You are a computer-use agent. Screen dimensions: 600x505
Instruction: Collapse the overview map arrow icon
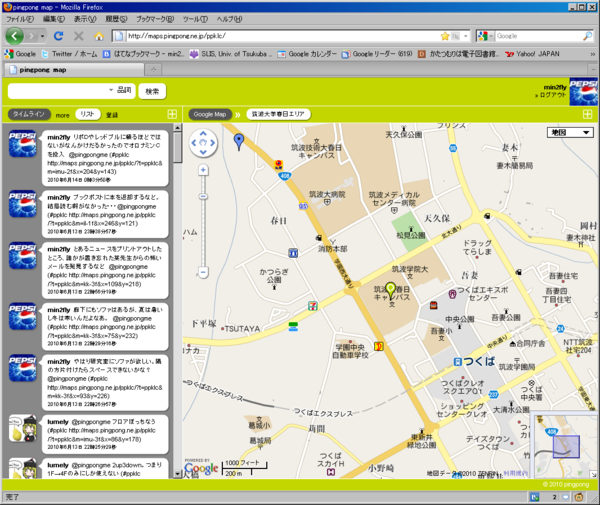(593, 474)
